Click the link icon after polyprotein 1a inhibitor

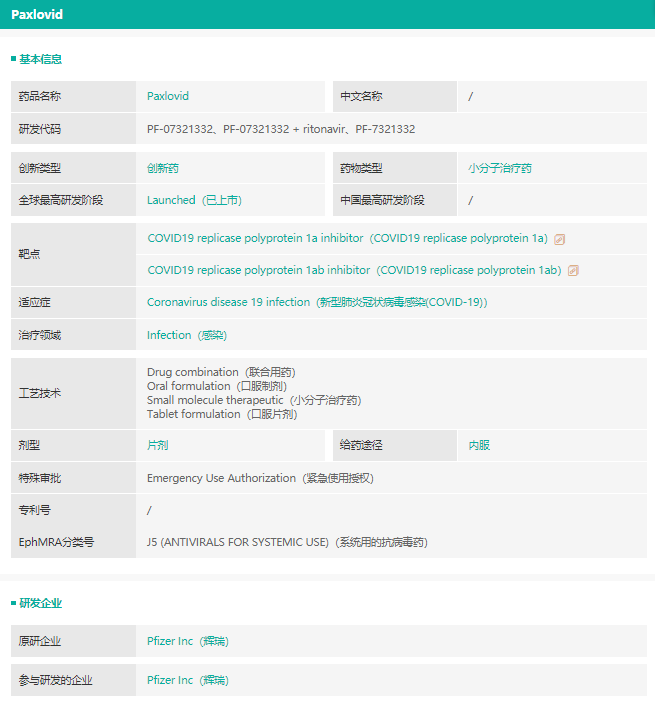click(x=559, y=240)
